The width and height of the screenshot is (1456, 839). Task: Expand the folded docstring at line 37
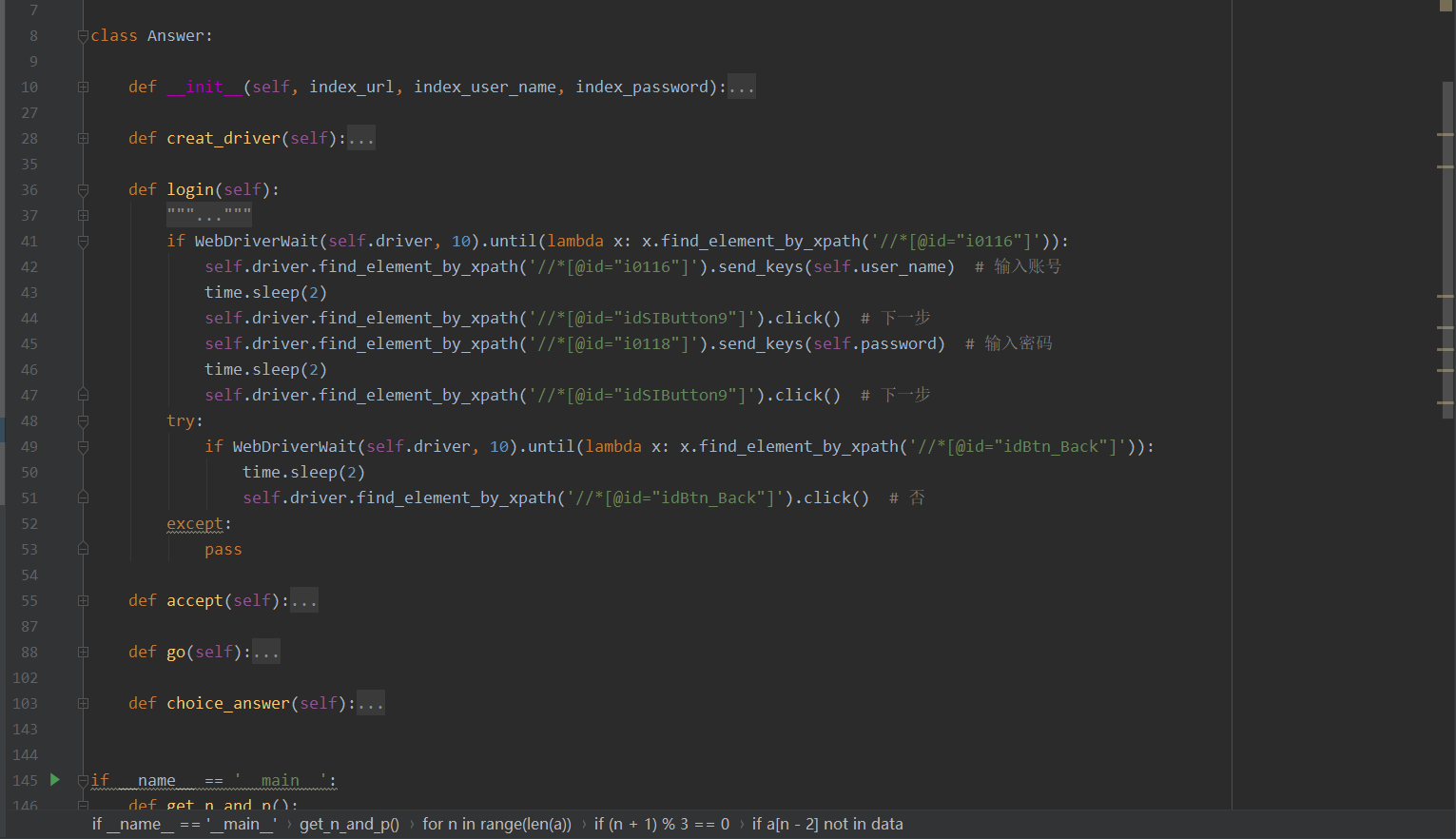click(x=83, y=216)
